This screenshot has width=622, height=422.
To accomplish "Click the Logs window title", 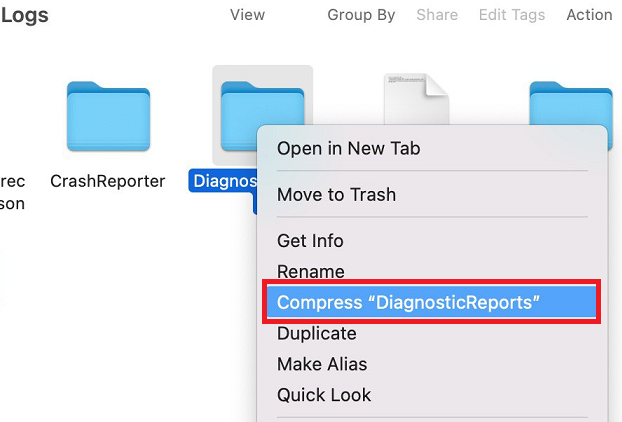I will (24, 16).
